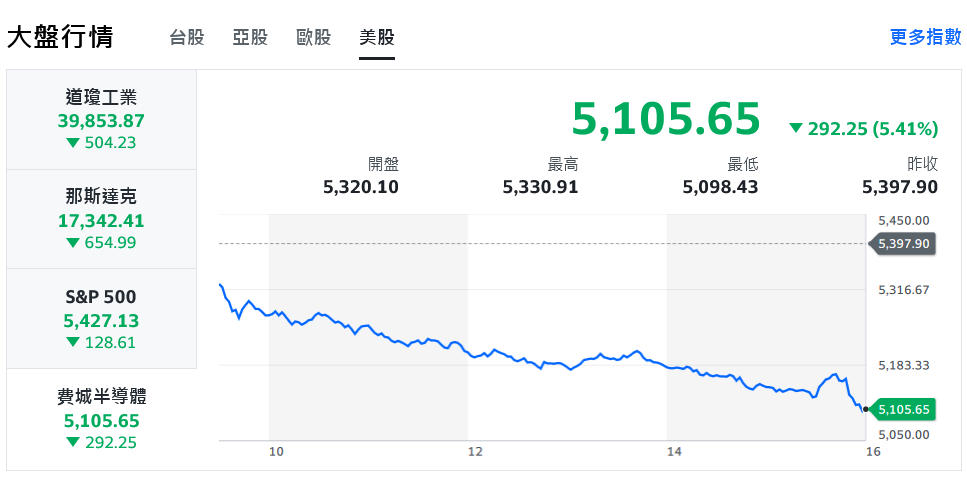This screenshot has height=478, width=967.
Task: Click the large 5,105.65 price headline
Action: tap(666, 119)
